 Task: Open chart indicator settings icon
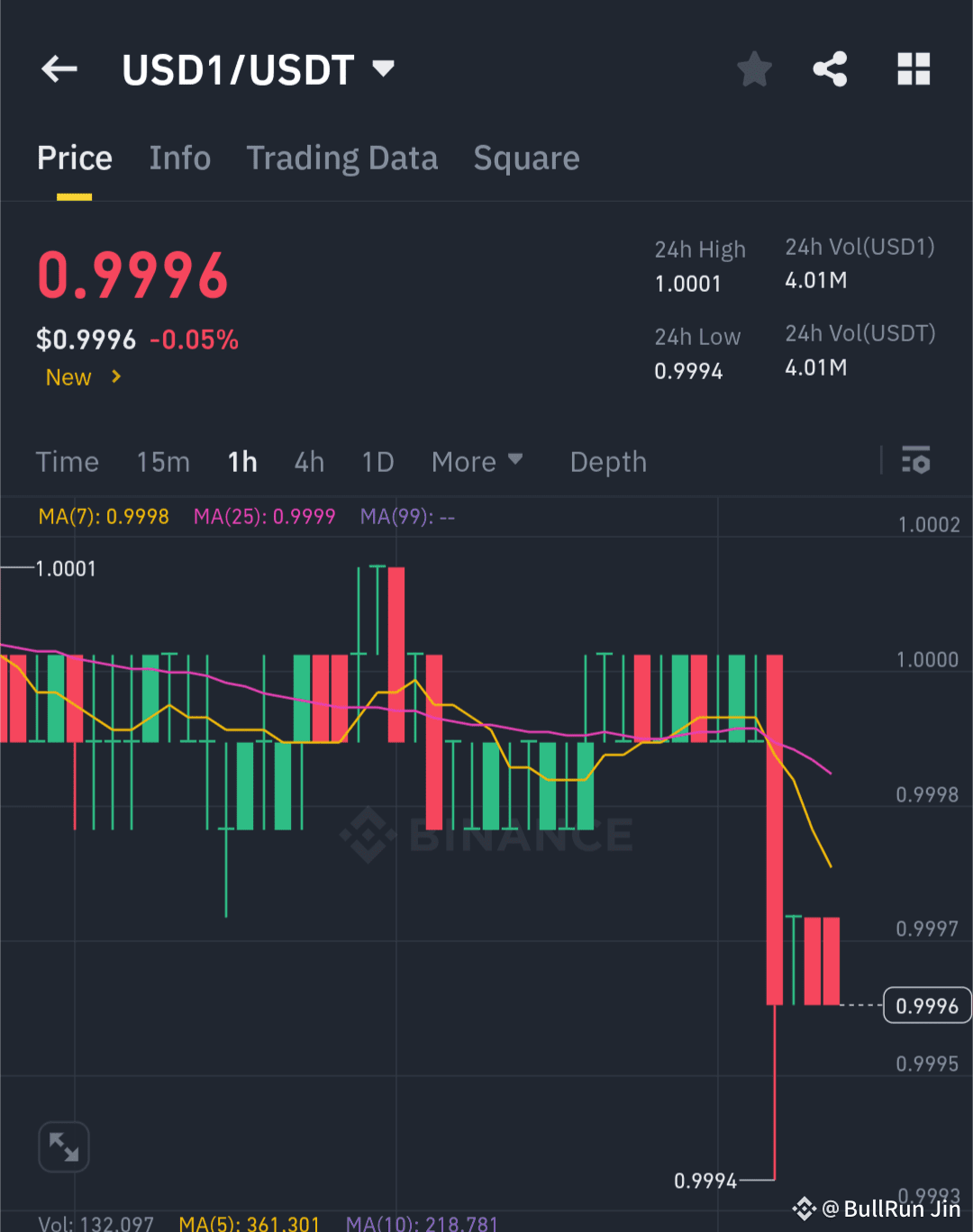(x=915, y=460)
